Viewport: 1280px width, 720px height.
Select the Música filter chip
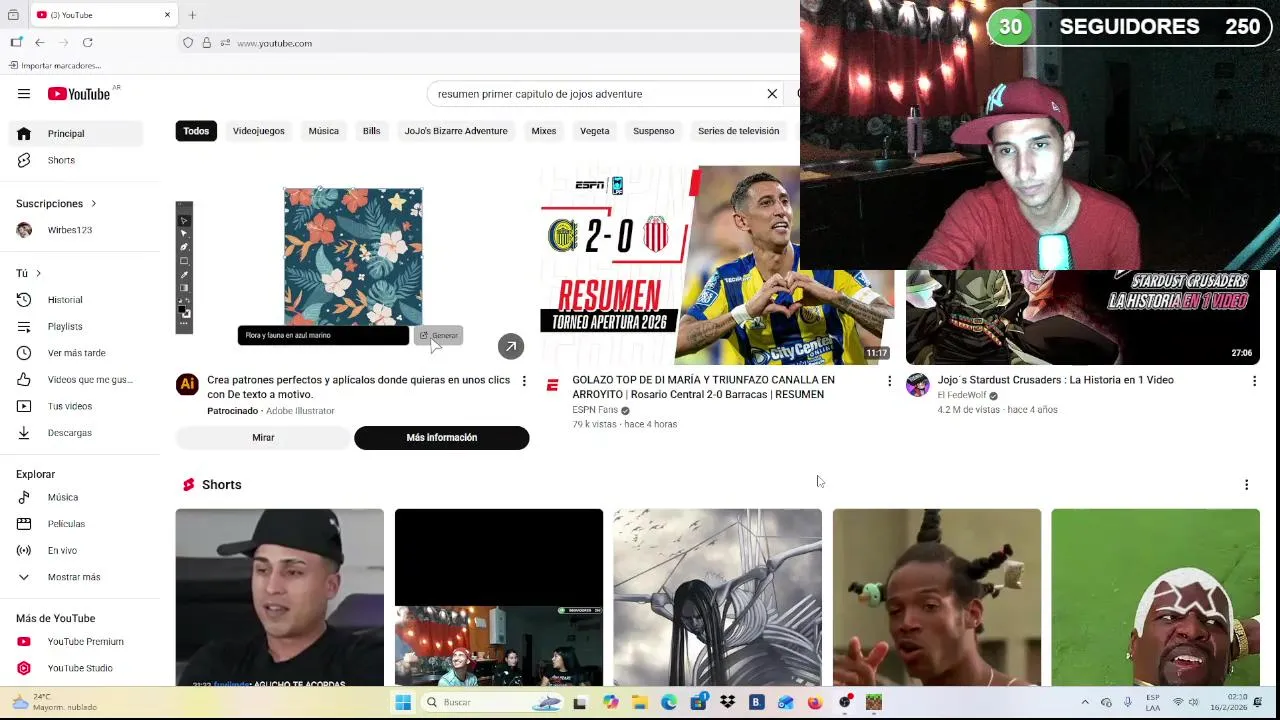(323, 131)
